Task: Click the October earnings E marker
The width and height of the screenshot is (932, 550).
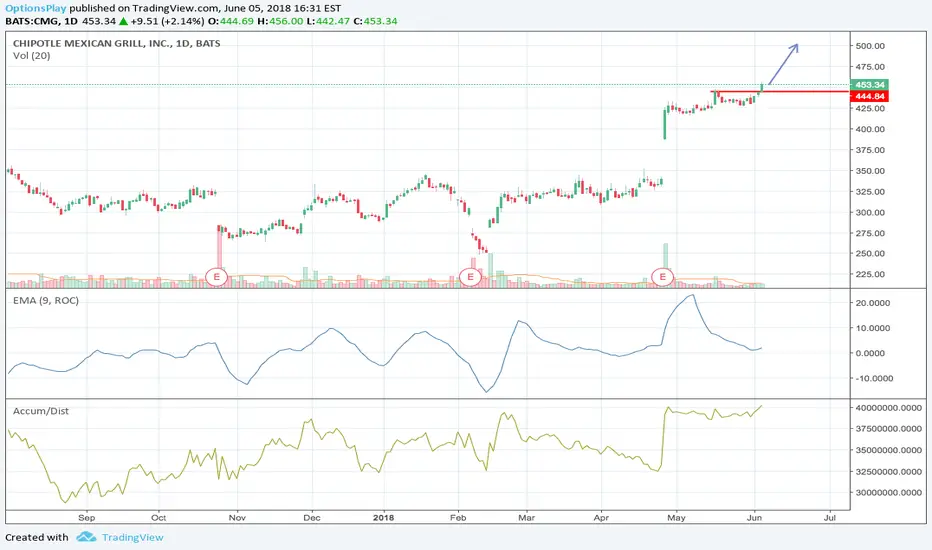Action: tap(217, 276)
